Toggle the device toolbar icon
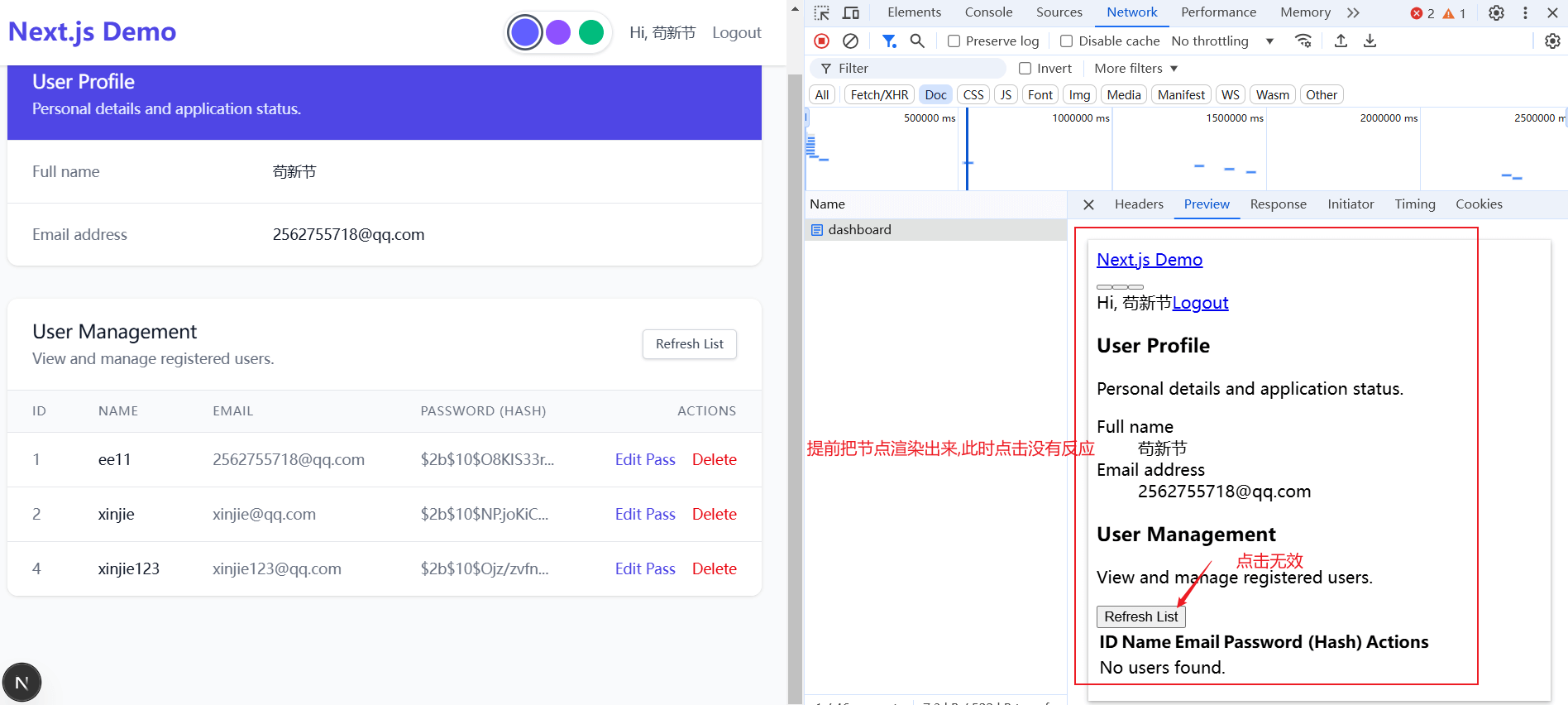Image resolution: width=1568 pixels, height=705 pixels. (x=850, y=13)
